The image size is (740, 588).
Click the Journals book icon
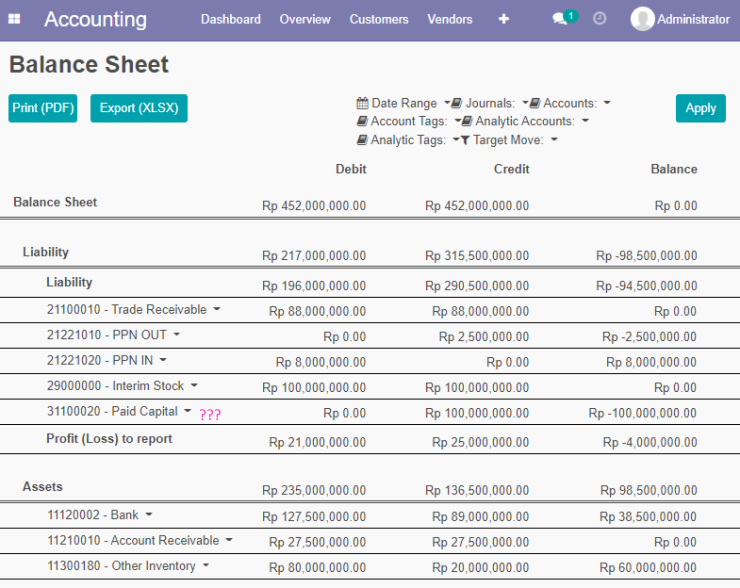[x=456, y=103]
